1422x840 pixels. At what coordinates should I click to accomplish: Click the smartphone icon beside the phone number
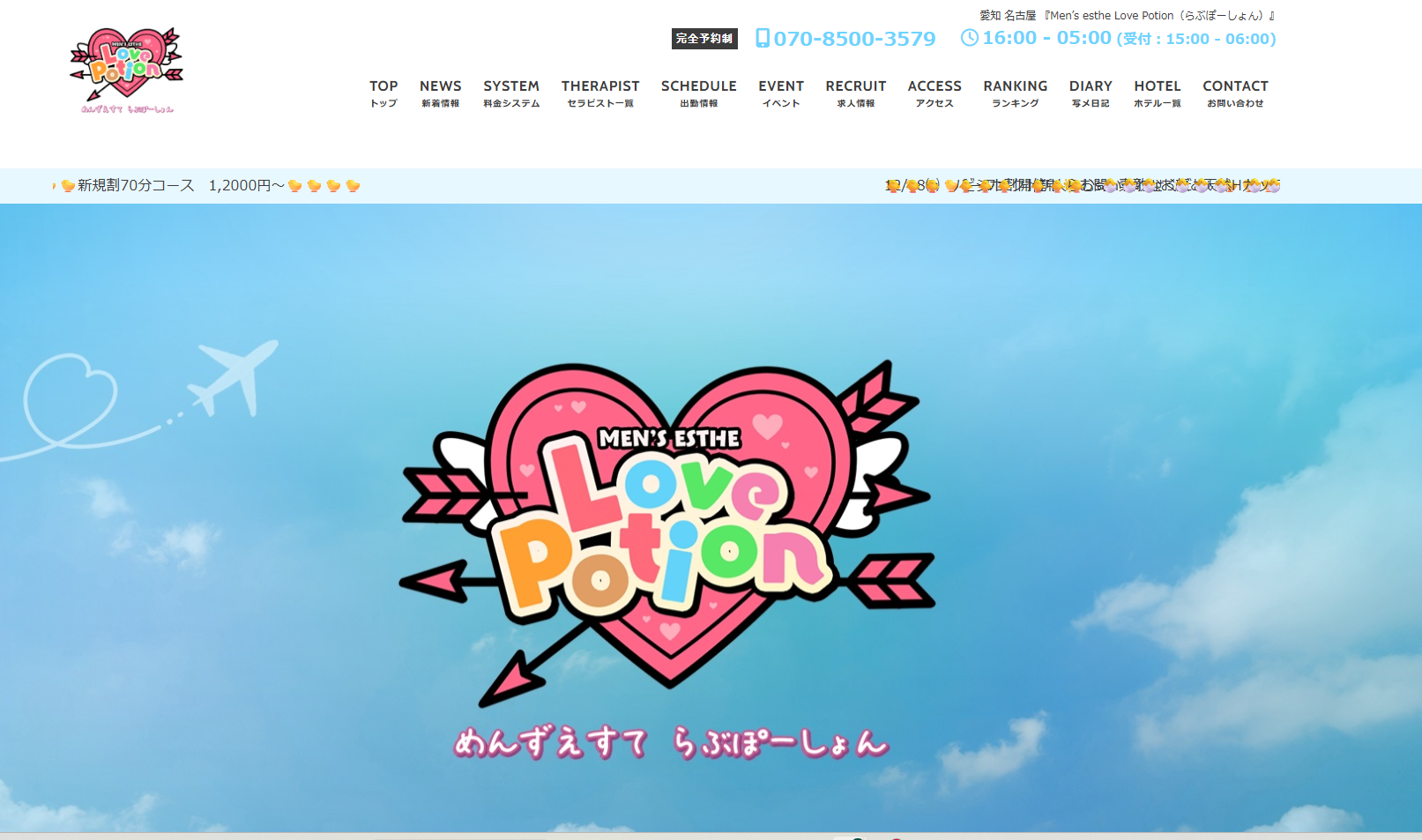(x=762, y=39)
